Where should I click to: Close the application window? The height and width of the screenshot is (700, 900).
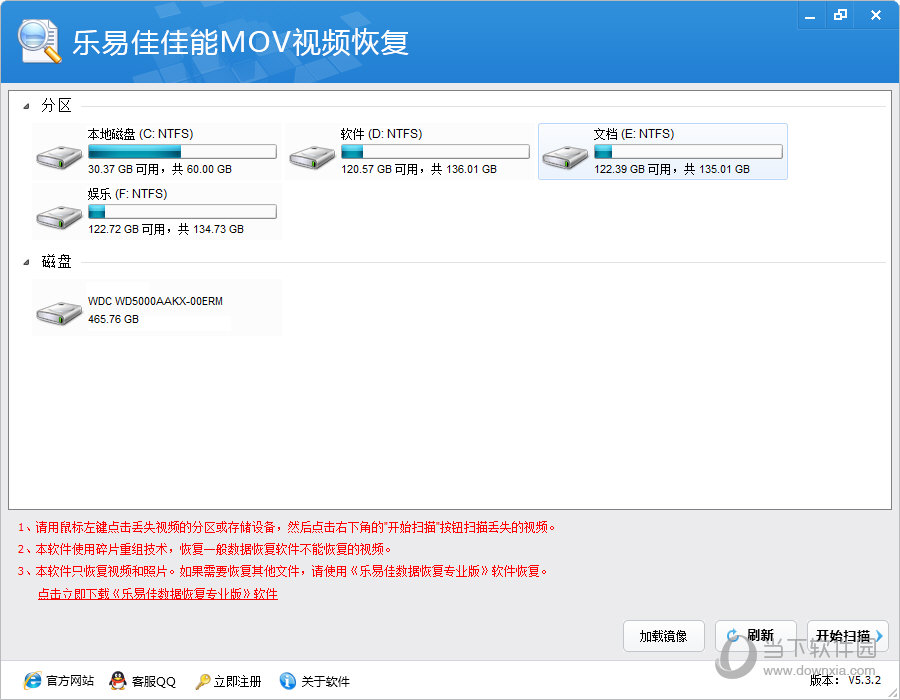(x=875, y=15)
